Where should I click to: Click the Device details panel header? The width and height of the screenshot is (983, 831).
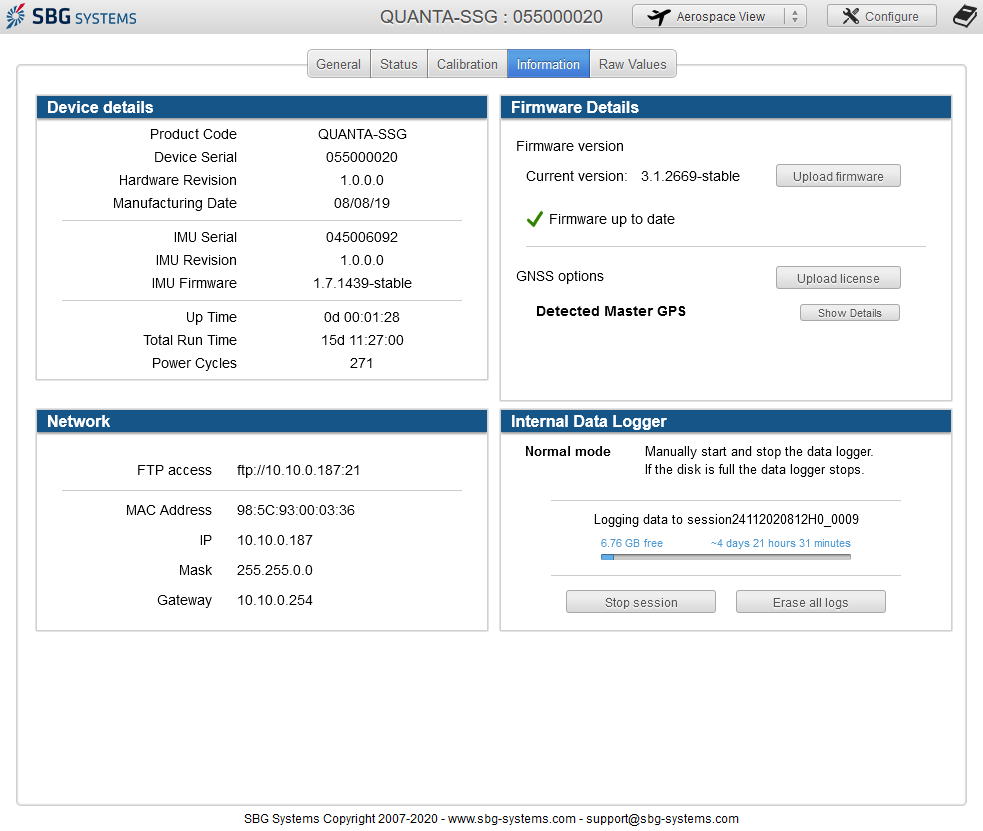[262, 107]
